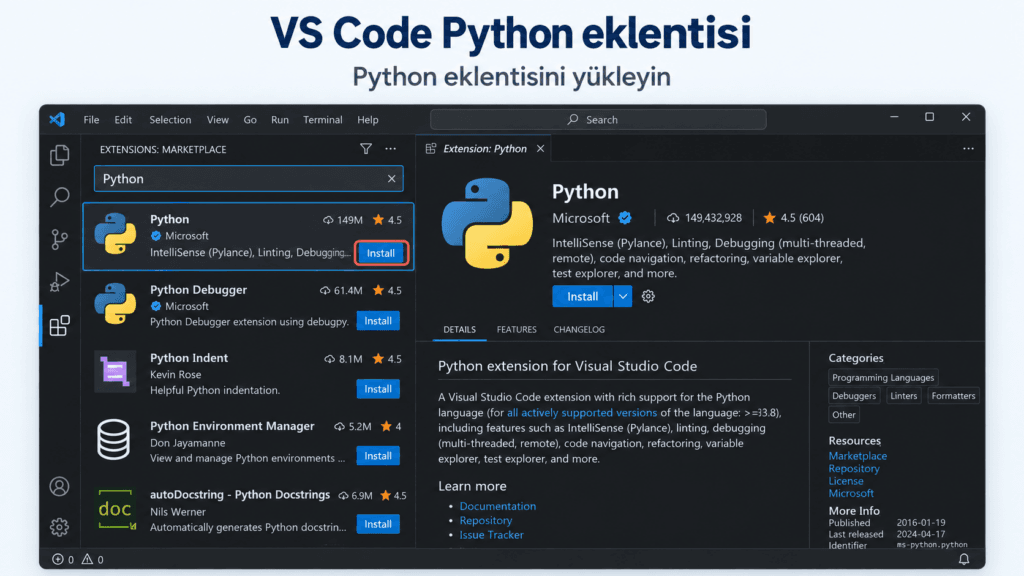Viewport: 1024px width, 576px height.
Task: Switch to the CHANGELOG tab
Action: (579, 329)
